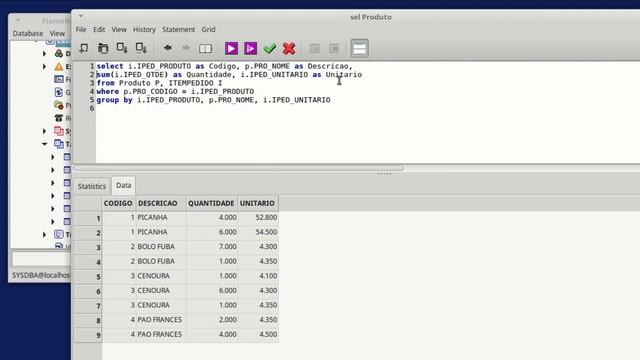The height and width of the screenshot is (360, 640).
Task: Open the View menu in SQL editor
Action: pyautogui.click(x=119, y=29)
